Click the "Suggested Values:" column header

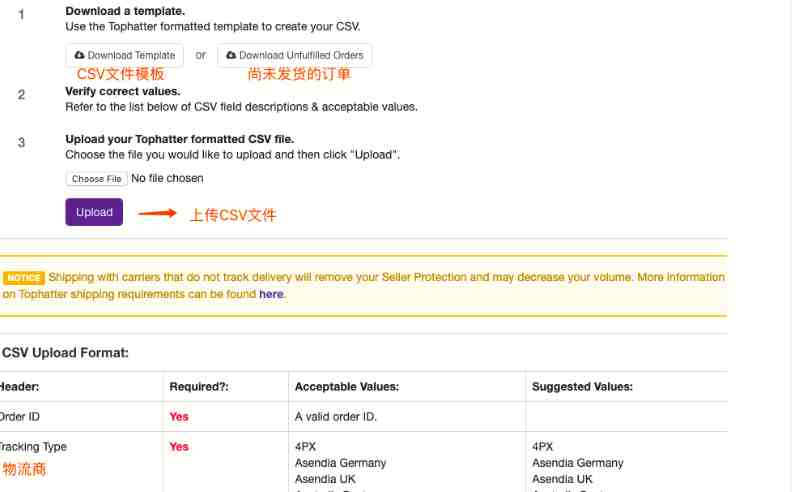(582, 387)
